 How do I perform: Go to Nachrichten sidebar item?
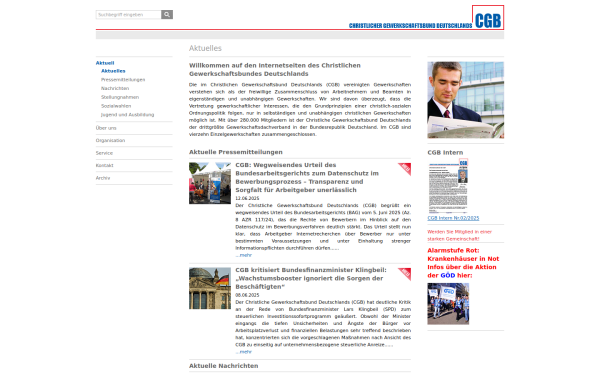tap(115, 88)
